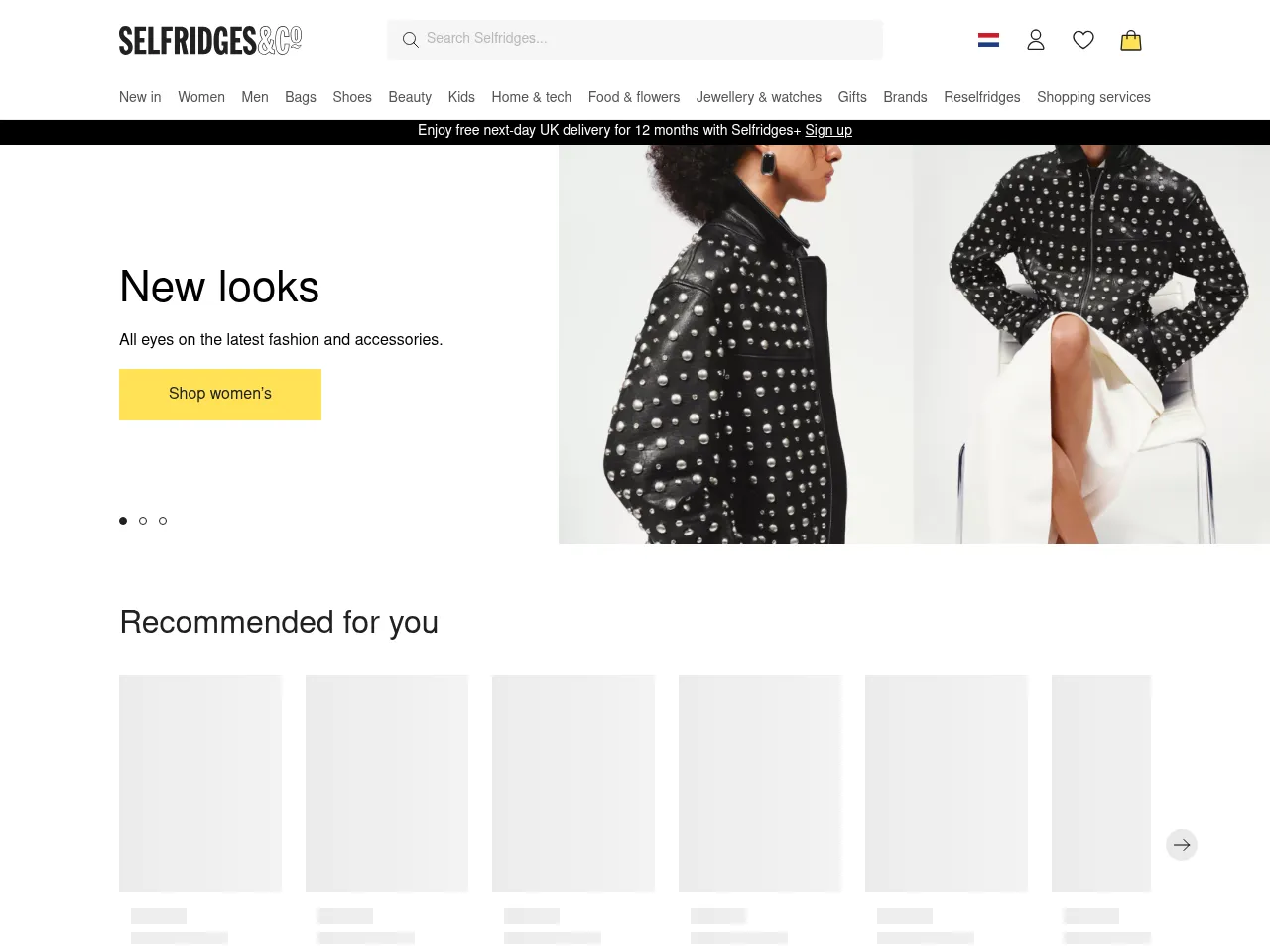The width and height of the screenshot is (1270, 952).
Task: Open the Brands menu
Action: click(905, 97)
